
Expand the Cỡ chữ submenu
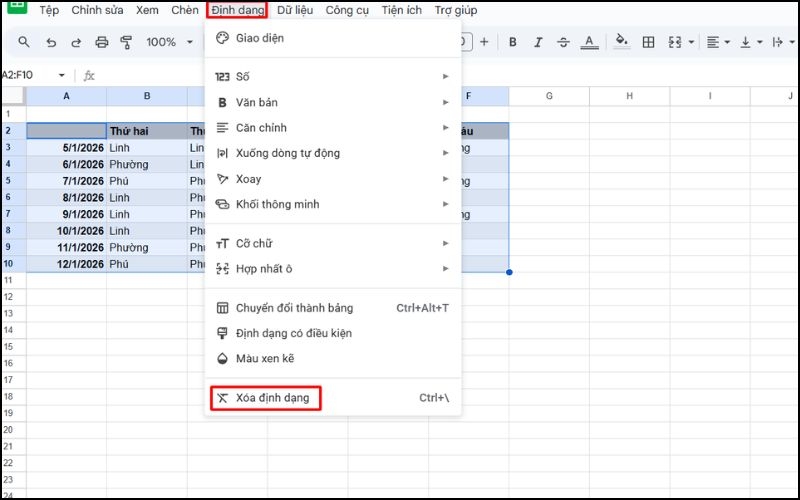pos(333,243)
